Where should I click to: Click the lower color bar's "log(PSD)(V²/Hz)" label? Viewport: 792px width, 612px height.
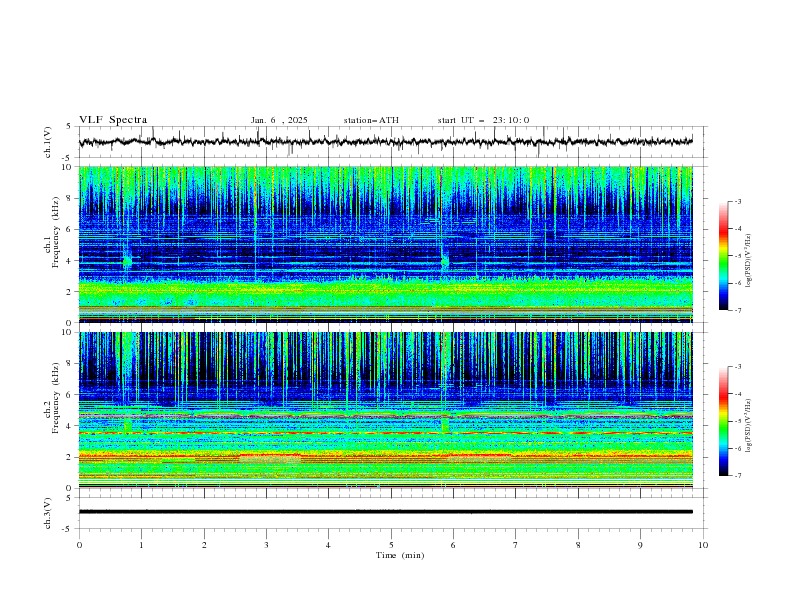[x=748, y=425]
